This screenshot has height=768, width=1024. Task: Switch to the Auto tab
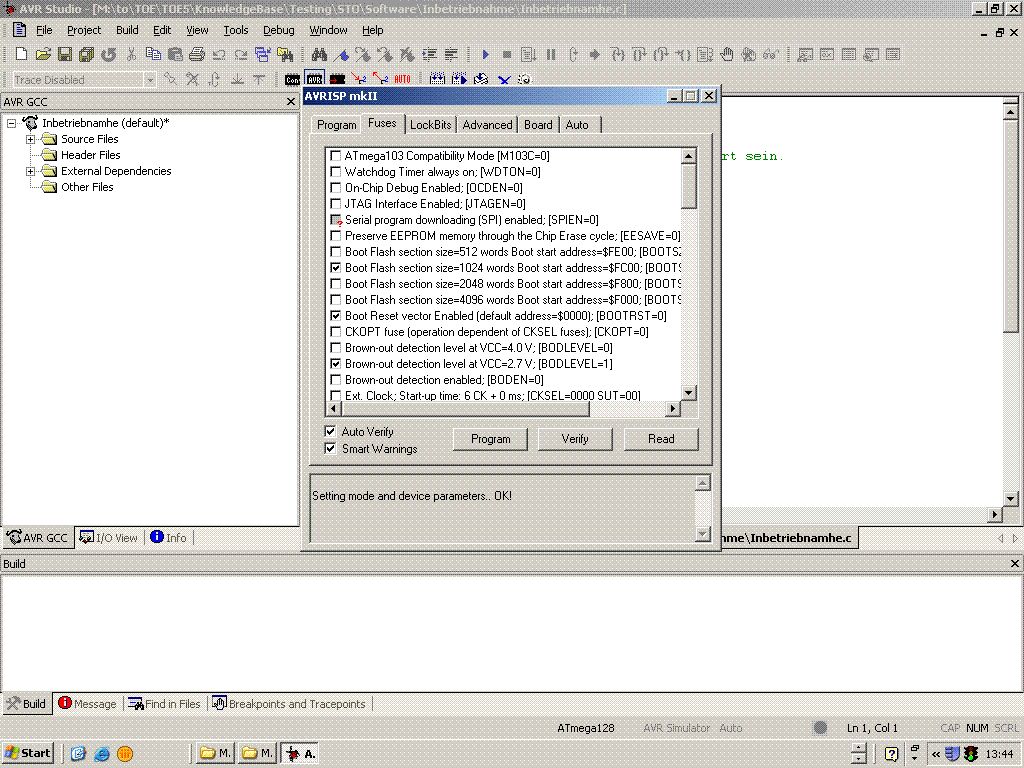tap(577, 125)
